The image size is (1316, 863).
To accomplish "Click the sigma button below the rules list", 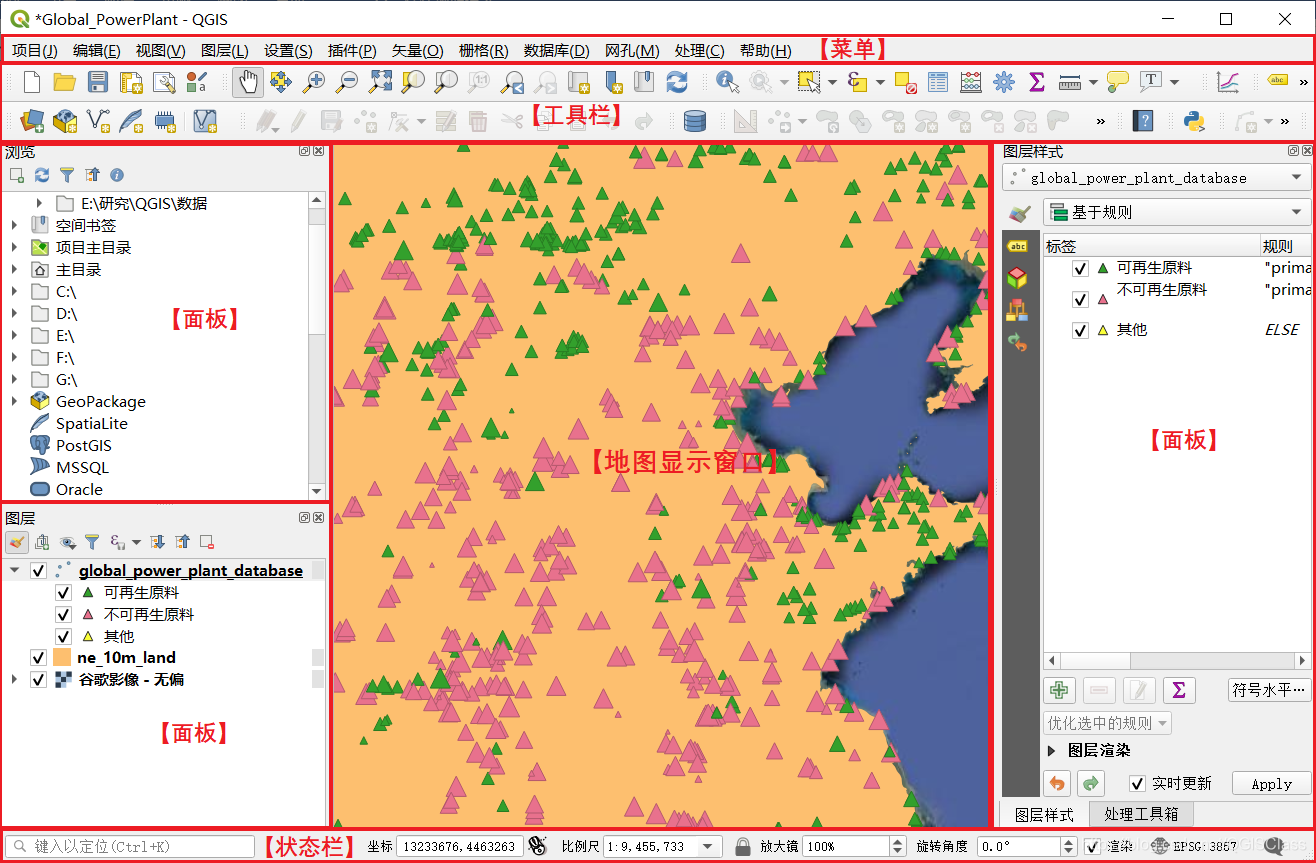I will pos(1179,690).
